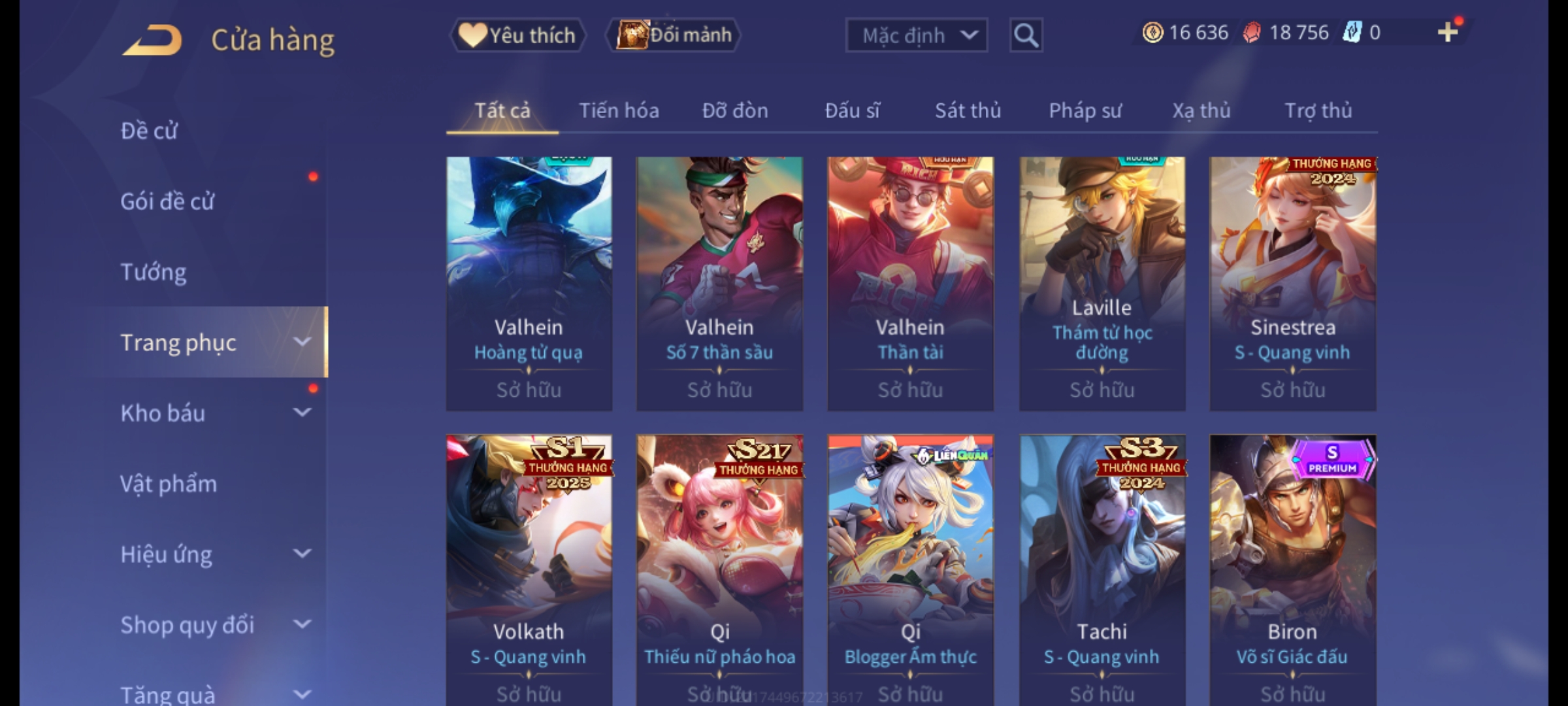The width and height of the screenshot is (1568, 706).
Task: Open Yêu thích favorites heart button
Action: pyautogui.click(x=517, y=35)
